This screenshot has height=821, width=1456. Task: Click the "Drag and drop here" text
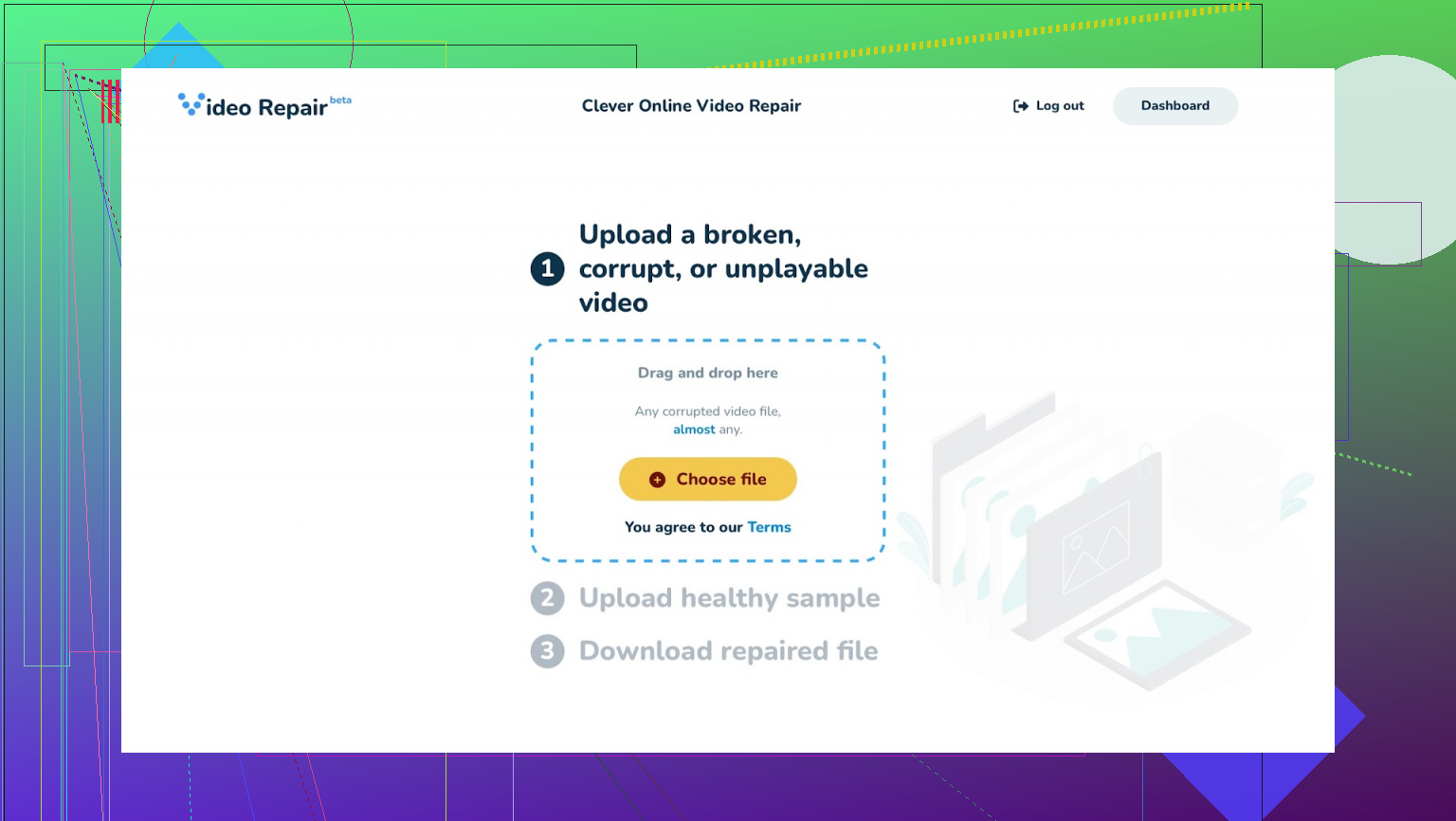pyautogui.click(x=708, y=373)
